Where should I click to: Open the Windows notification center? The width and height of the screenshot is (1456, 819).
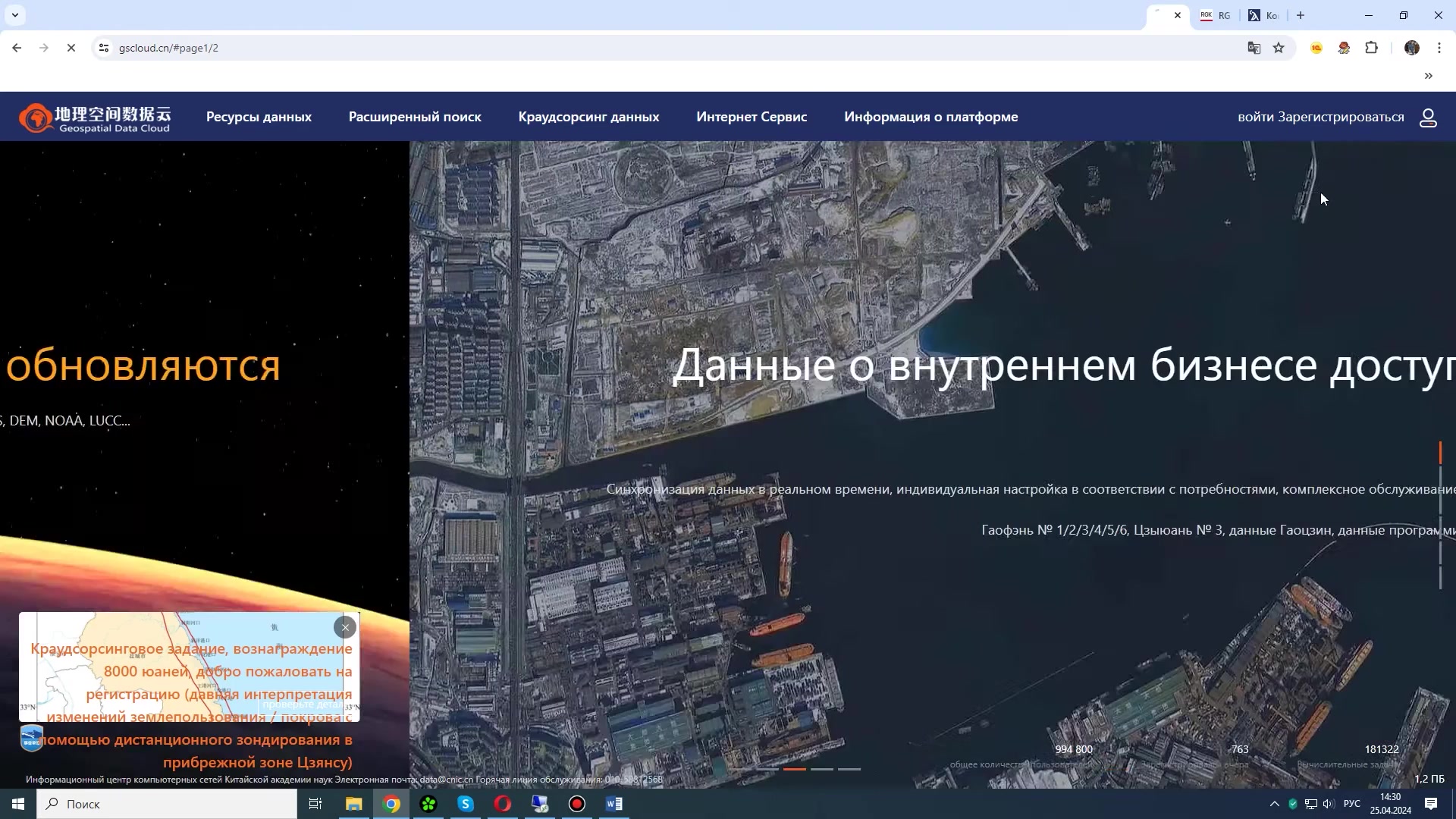point(1431,804)
